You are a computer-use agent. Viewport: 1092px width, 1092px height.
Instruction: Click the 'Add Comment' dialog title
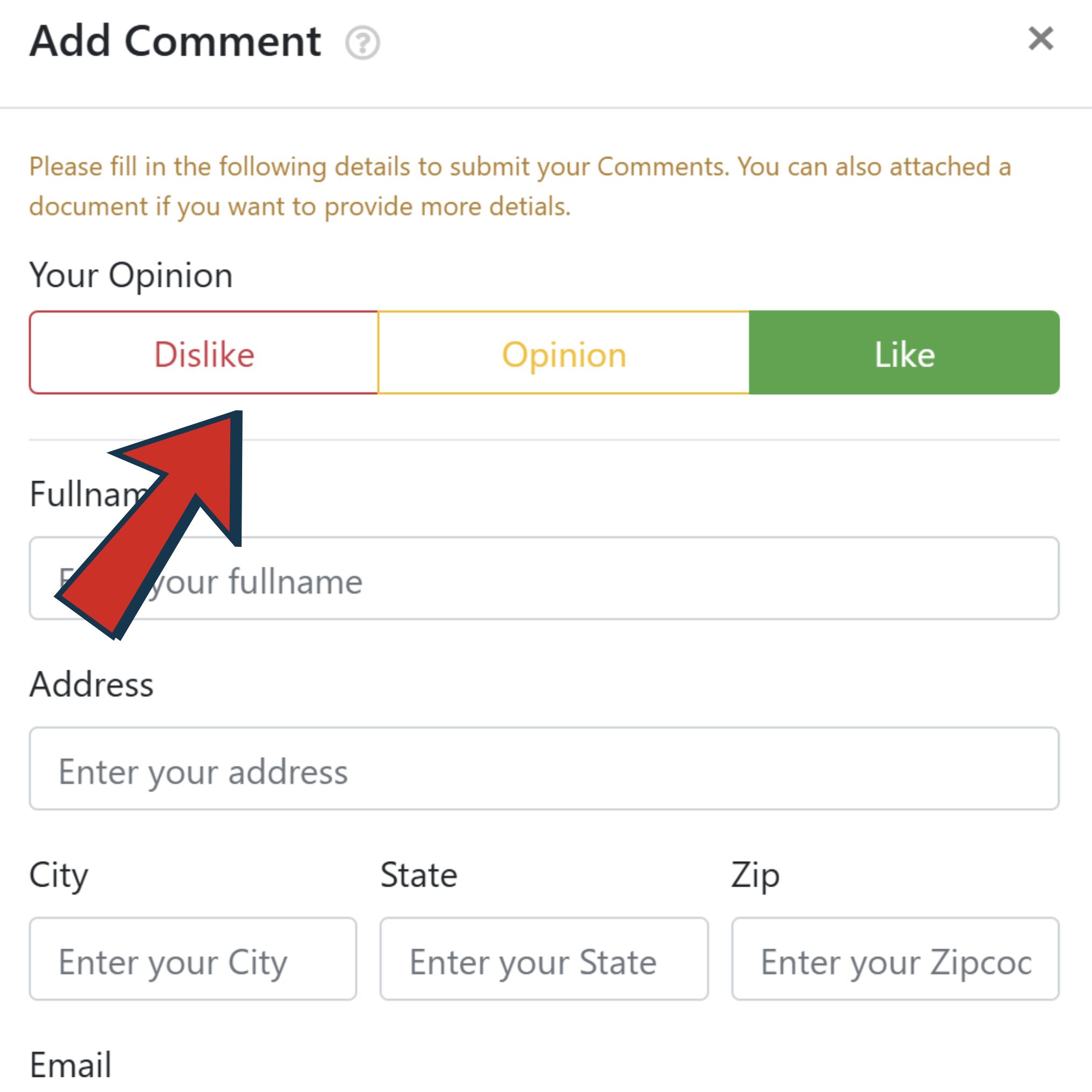[175, 42]
